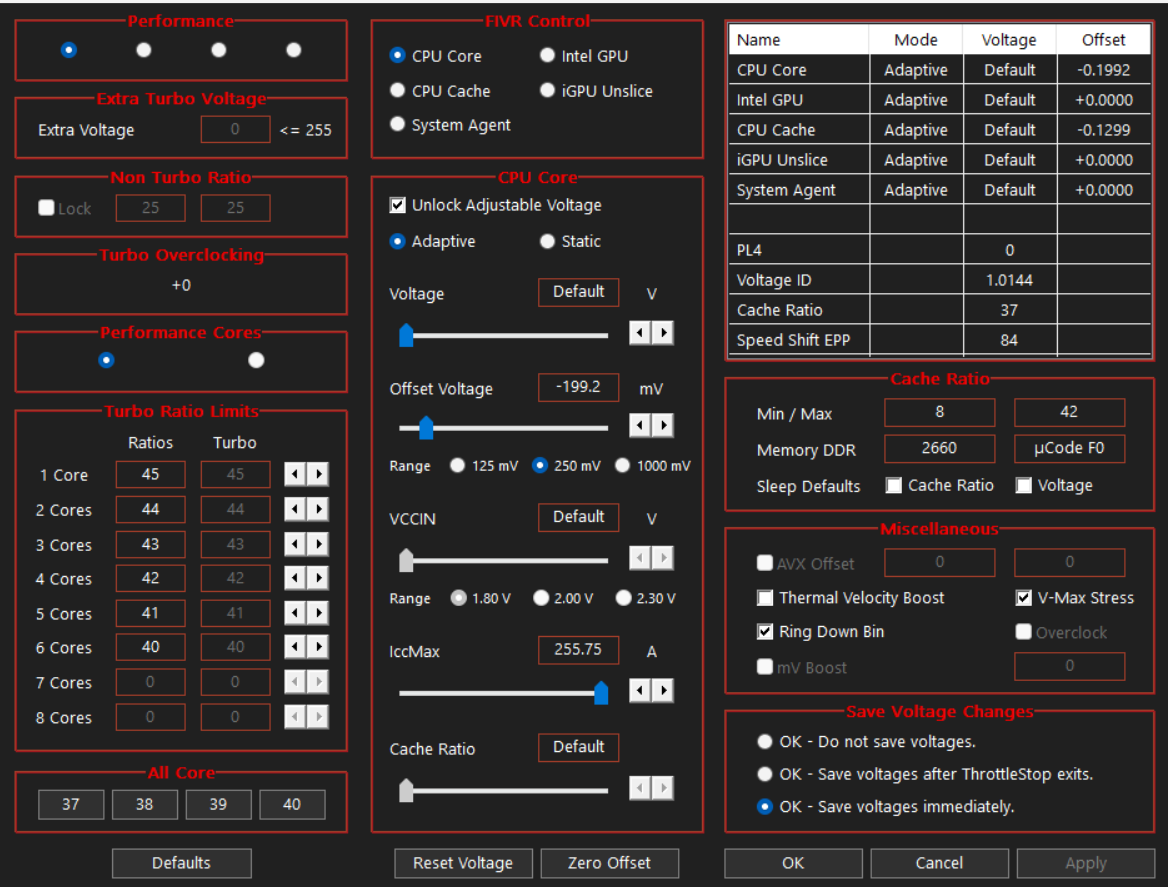The width and height of the screenshot is (1168, 887).
Task: Increase IccMax with right arrow
Action: (663, 690)
